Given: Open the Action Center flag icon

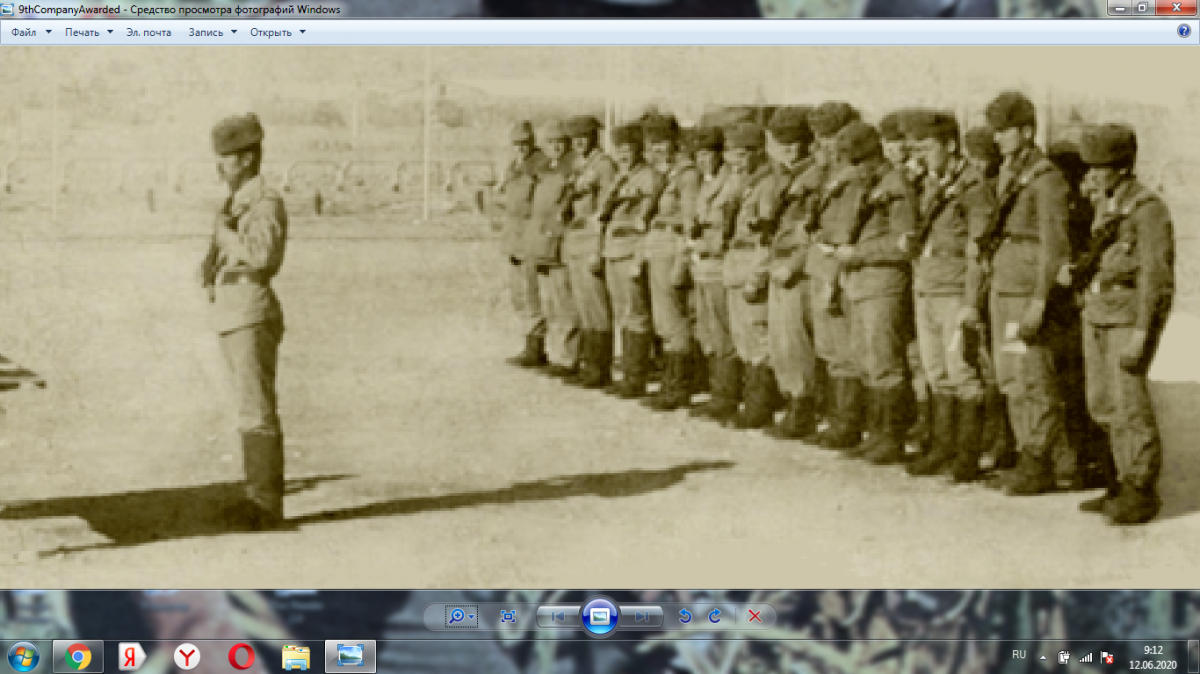Looking at the screenshot, I should (x=1107, y=658).
